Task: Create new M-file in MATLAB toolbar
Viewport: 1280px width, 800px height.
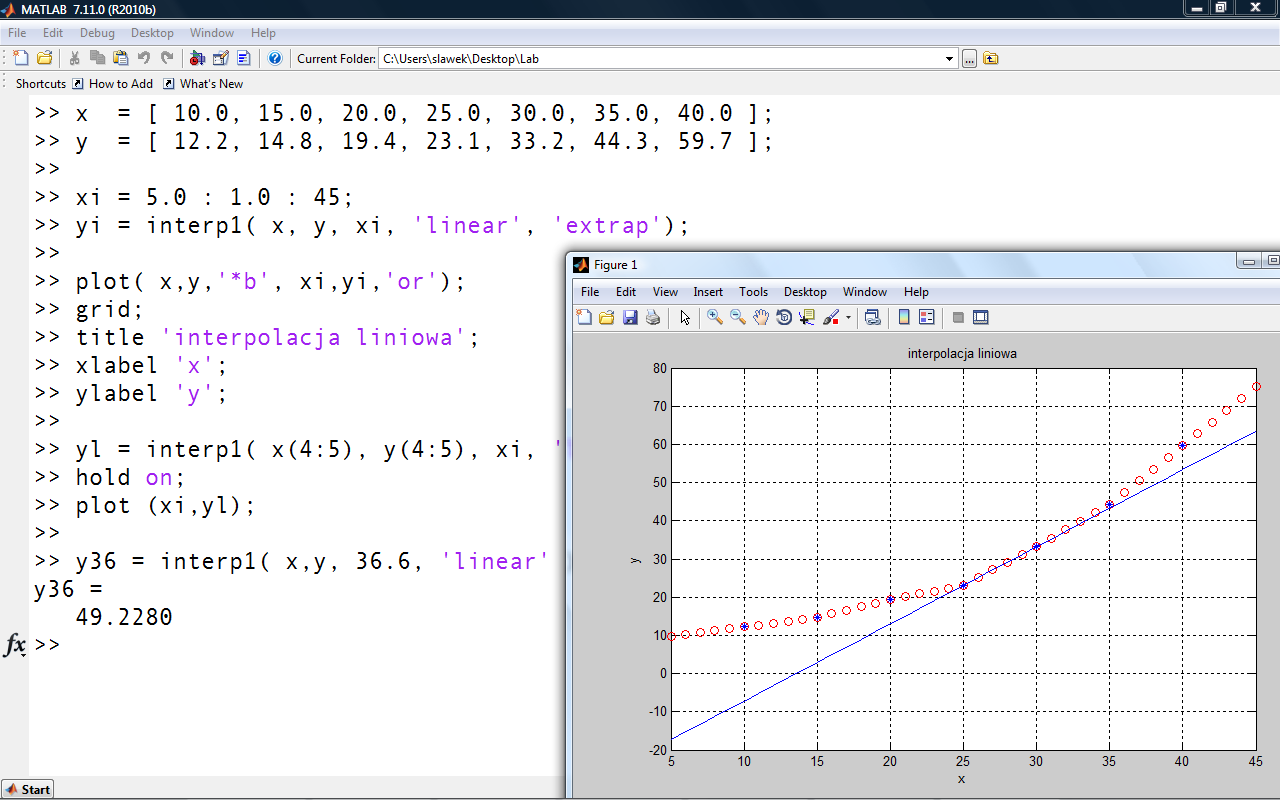Action: coord(21,58)
